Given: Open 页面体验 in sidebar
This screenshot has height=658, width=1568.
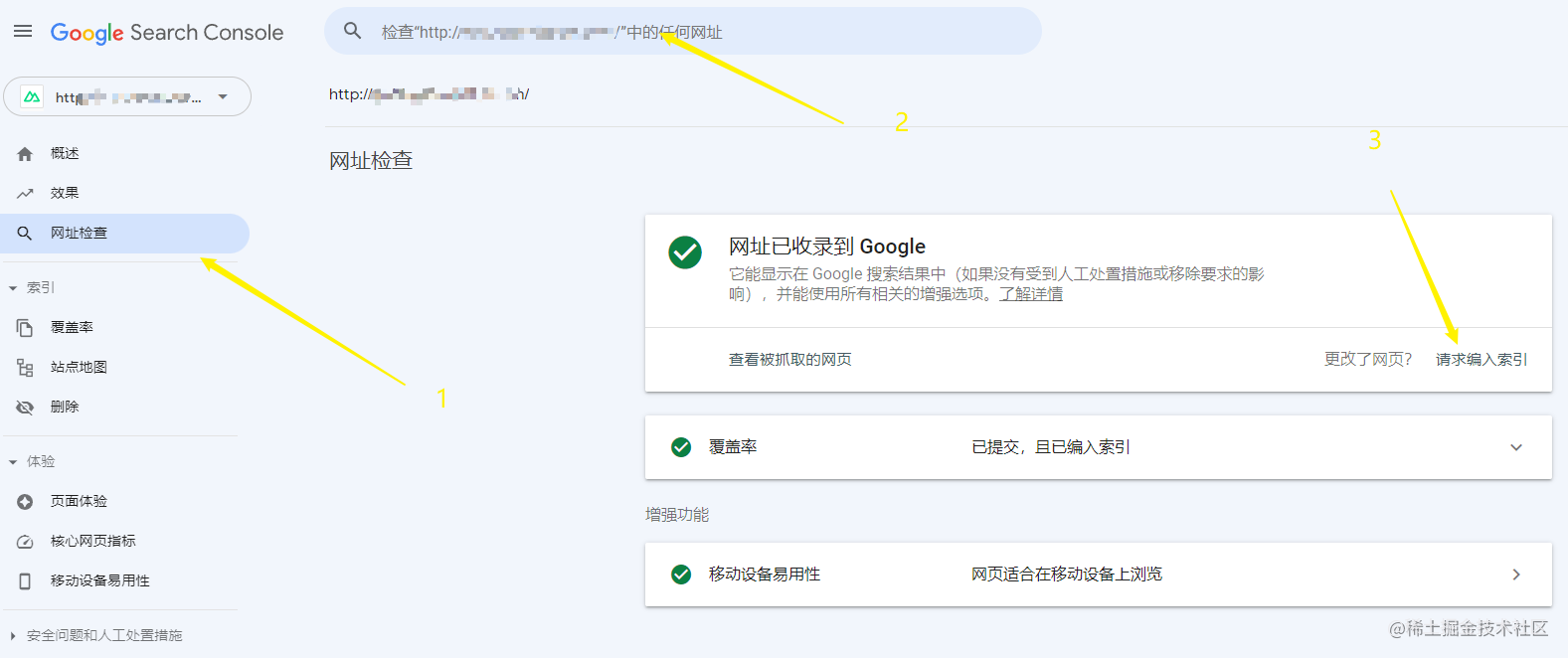Looking at the screenshot, I should (x=124, y=502).
